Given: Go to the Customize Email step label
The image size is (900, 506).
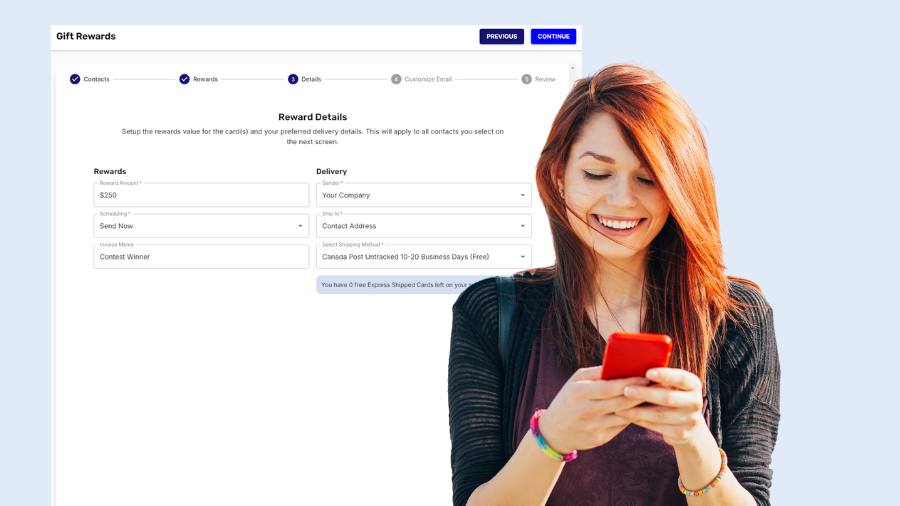Looking at the screenshot, I should pyautogui.click(x=428, y=79).
